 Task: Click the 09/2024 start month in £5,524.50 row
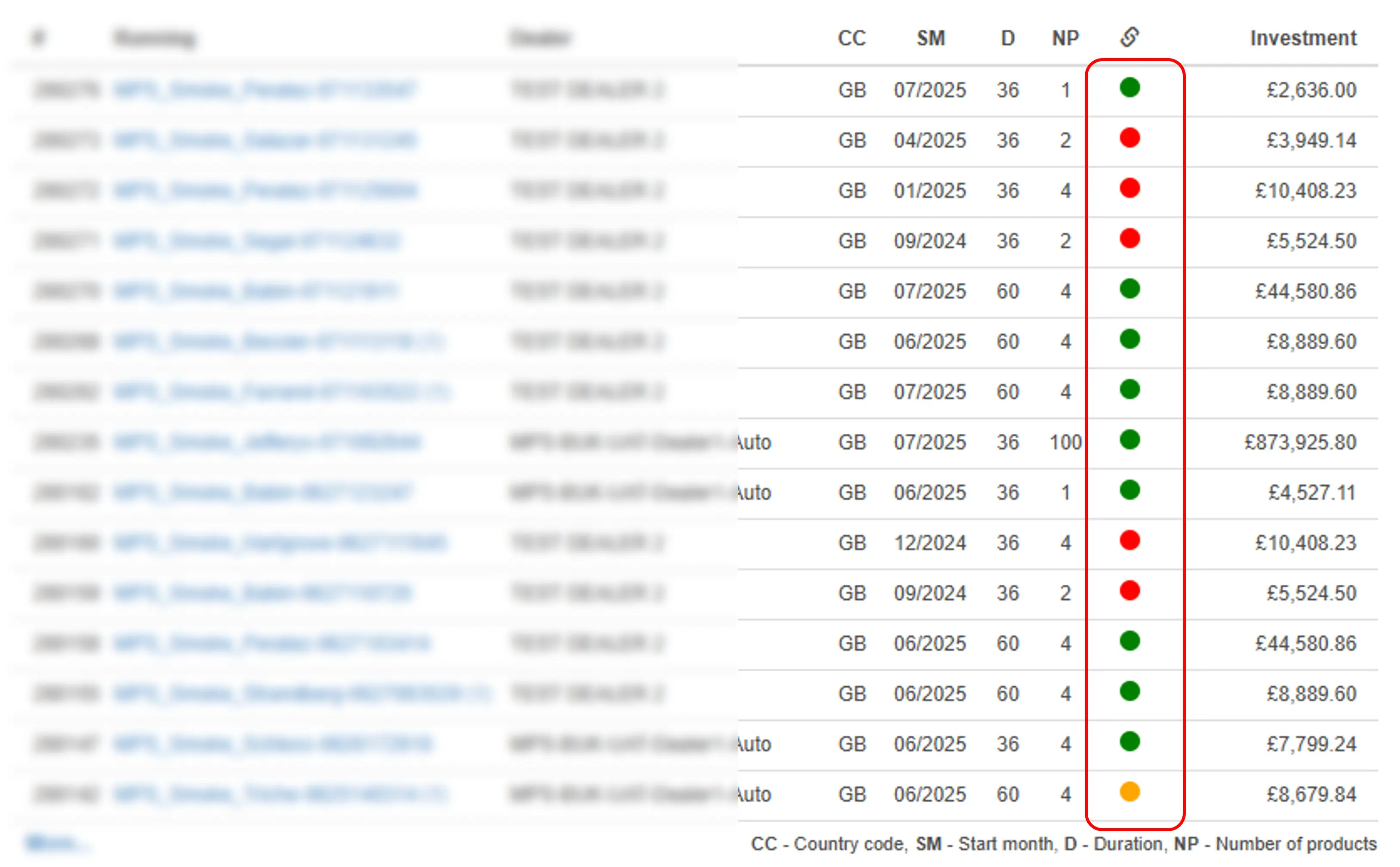point(929,241)
